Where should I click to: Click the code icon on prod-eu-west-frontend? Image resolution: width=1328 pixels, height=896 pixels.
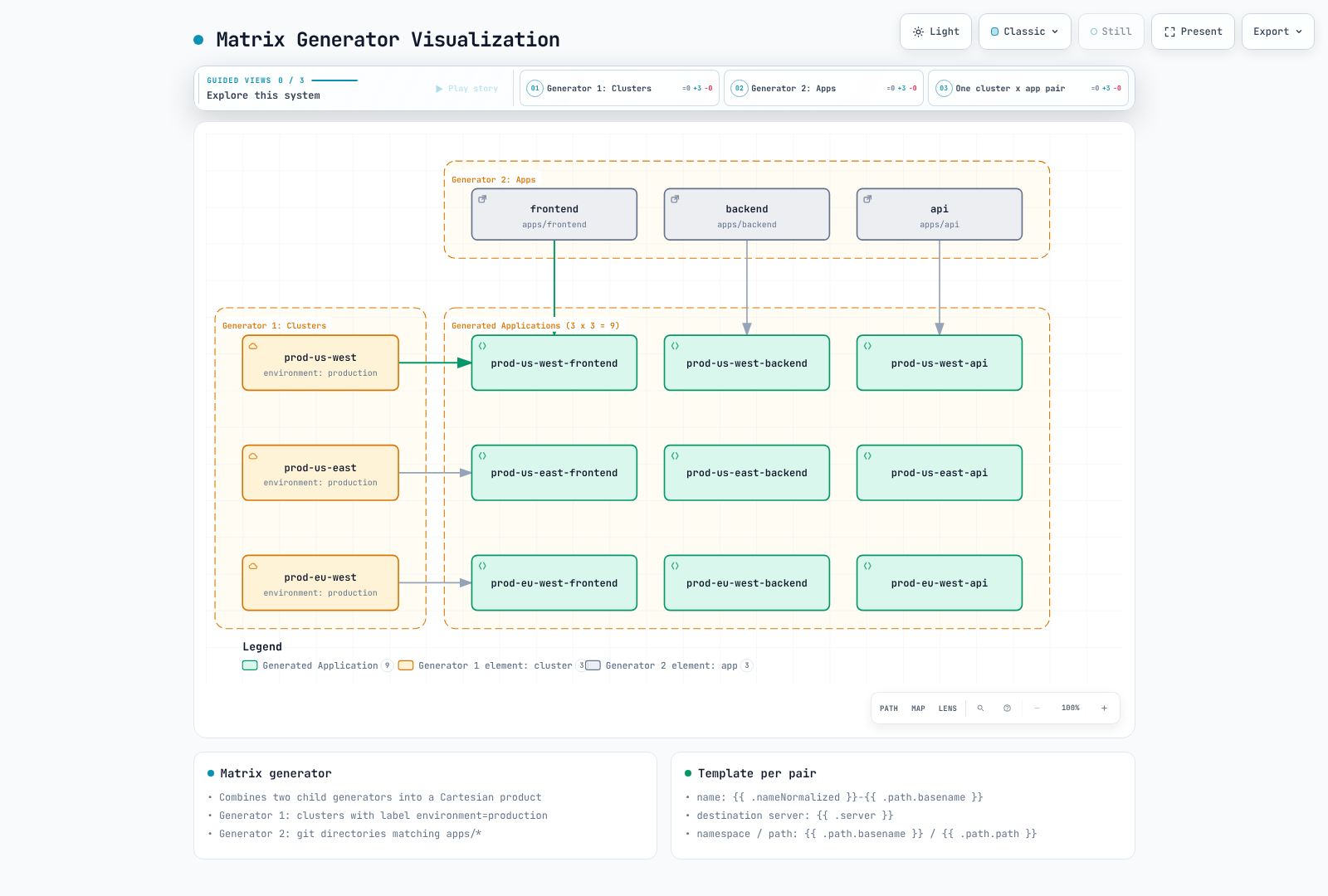(482, 566)
